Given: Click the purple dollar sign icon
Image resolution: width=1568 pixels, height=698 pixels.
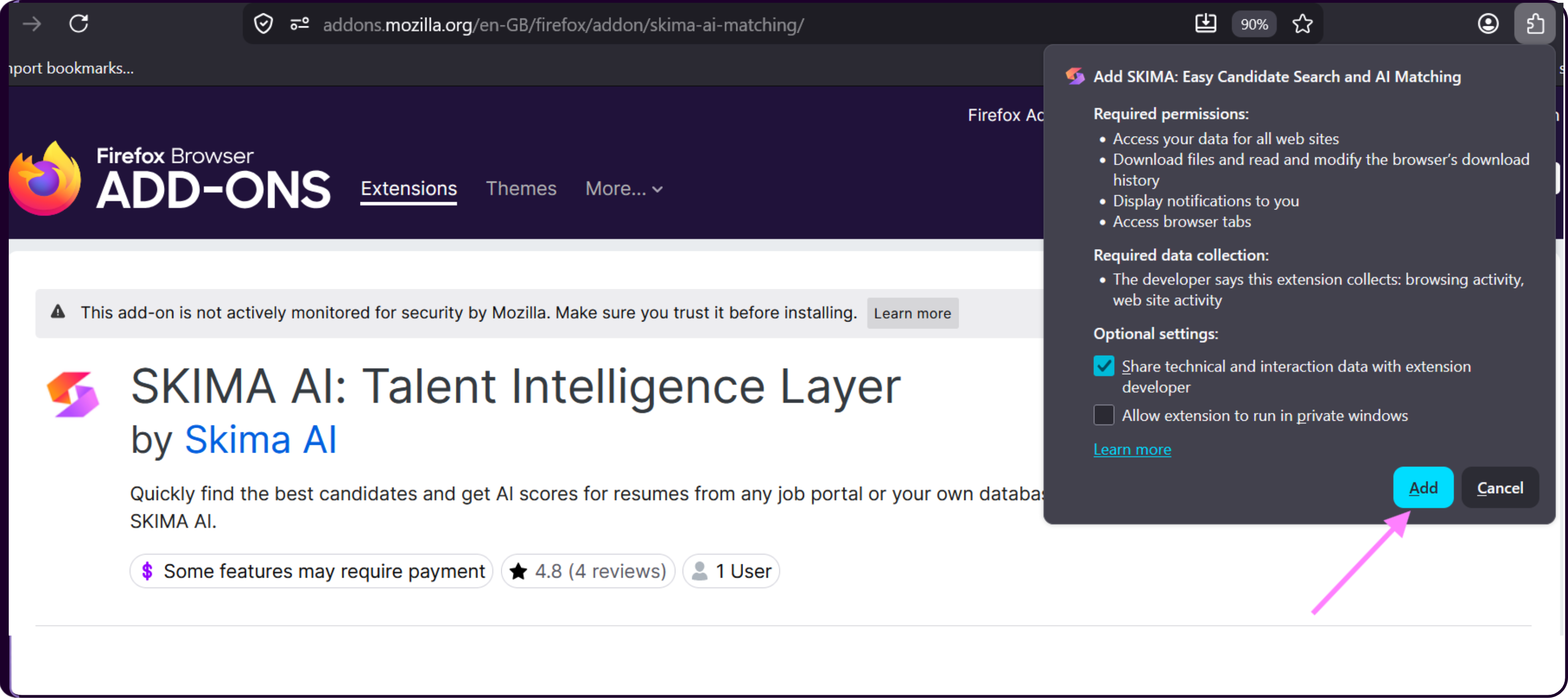Looking at the screenshot, I should point(147,571).
